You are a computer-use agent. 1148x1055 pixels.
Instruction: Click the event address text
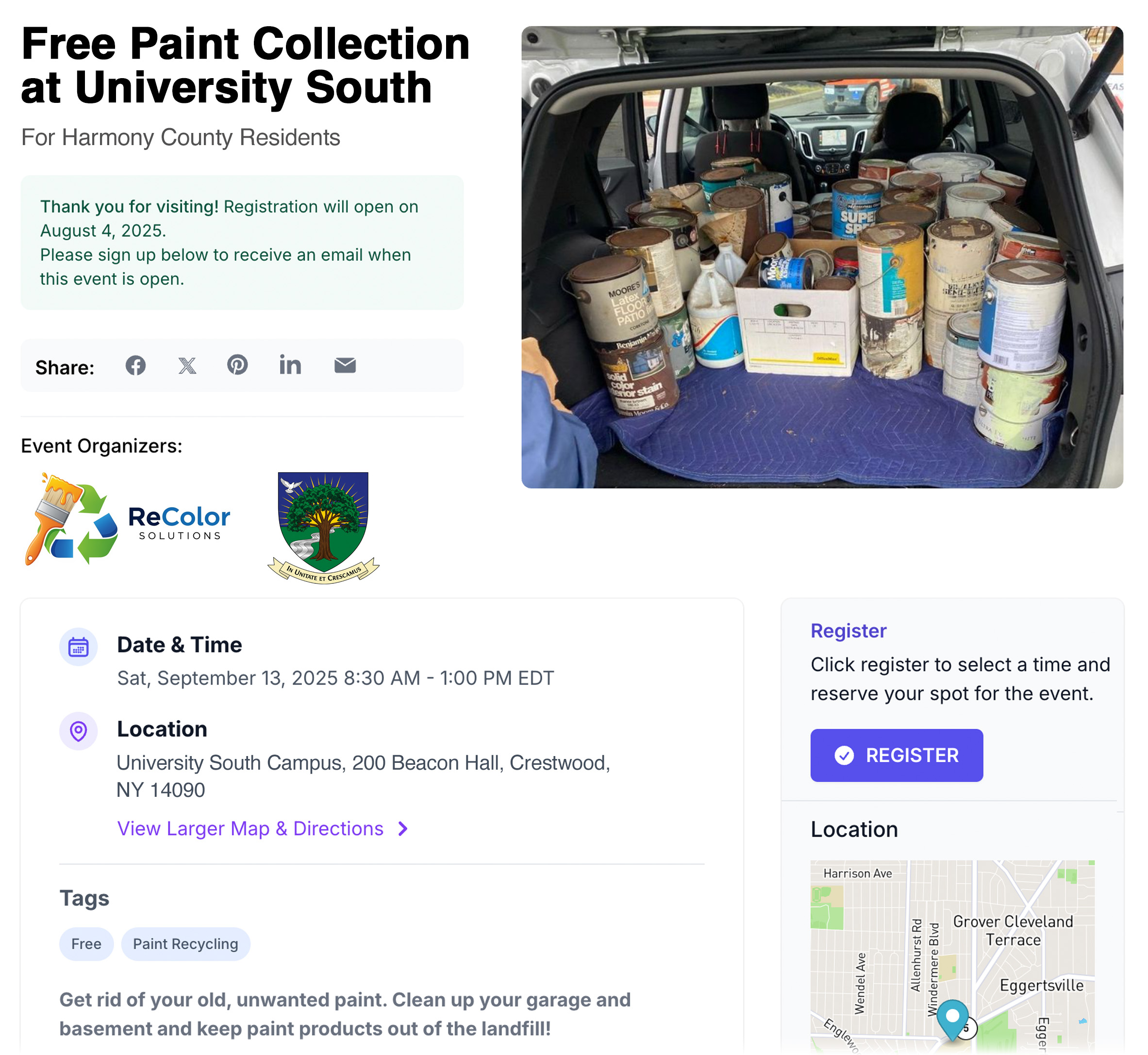coord(363,776)
